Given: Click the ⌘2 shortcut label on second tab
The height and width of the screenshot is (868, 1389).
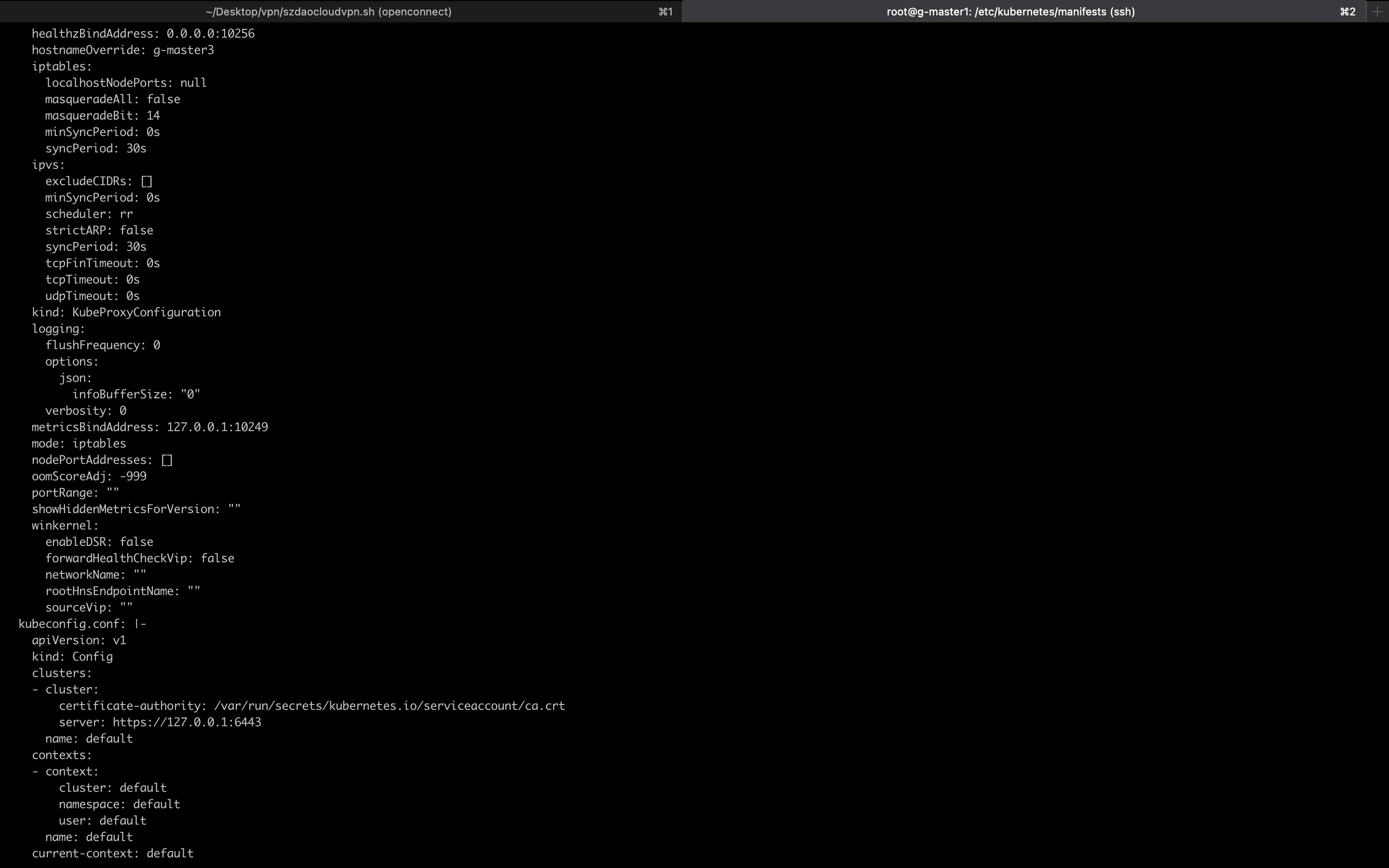Looking at the screenshot, I should (1347, 12).
